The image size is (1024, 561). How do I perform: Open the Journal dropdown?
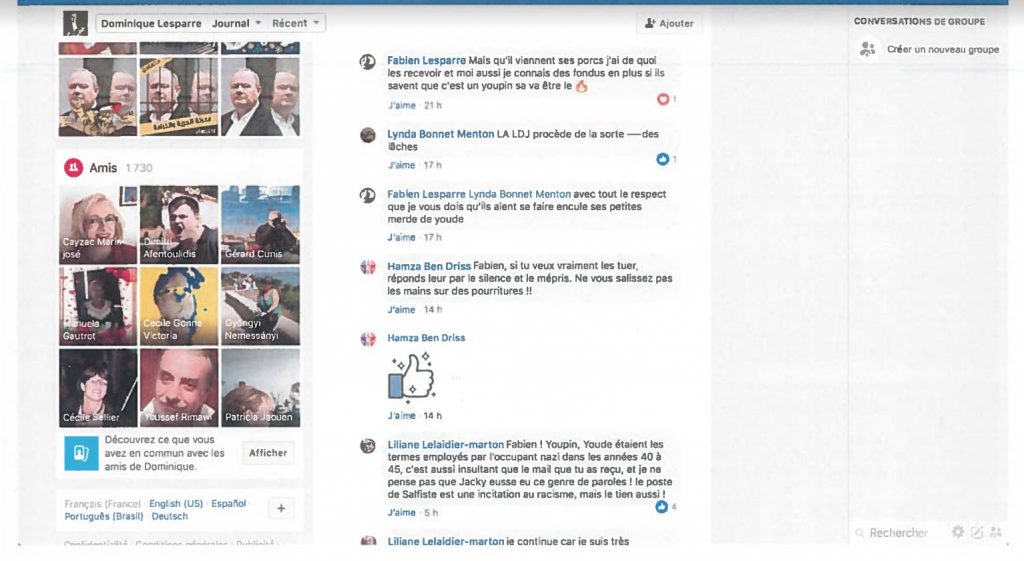[x=236, y=24]
